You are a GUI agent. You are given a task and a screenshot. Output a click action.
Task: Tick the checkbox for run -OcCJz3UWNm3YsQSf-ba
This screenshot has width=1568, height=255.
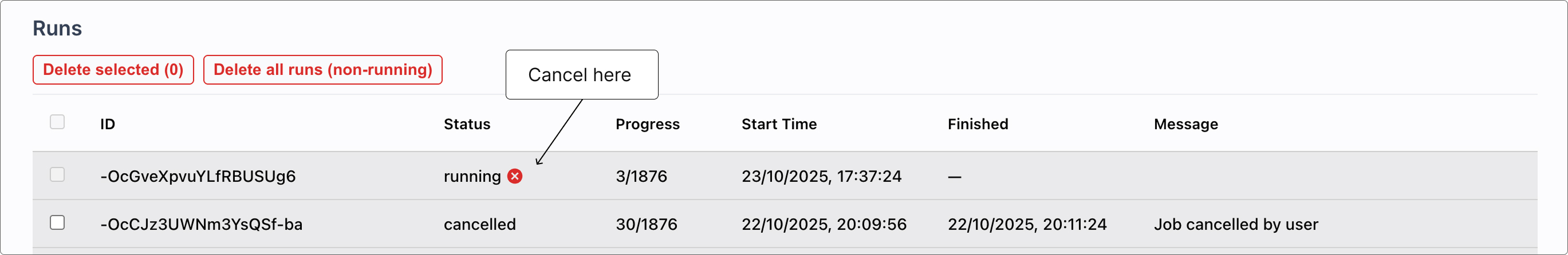(x=57, y=223)
